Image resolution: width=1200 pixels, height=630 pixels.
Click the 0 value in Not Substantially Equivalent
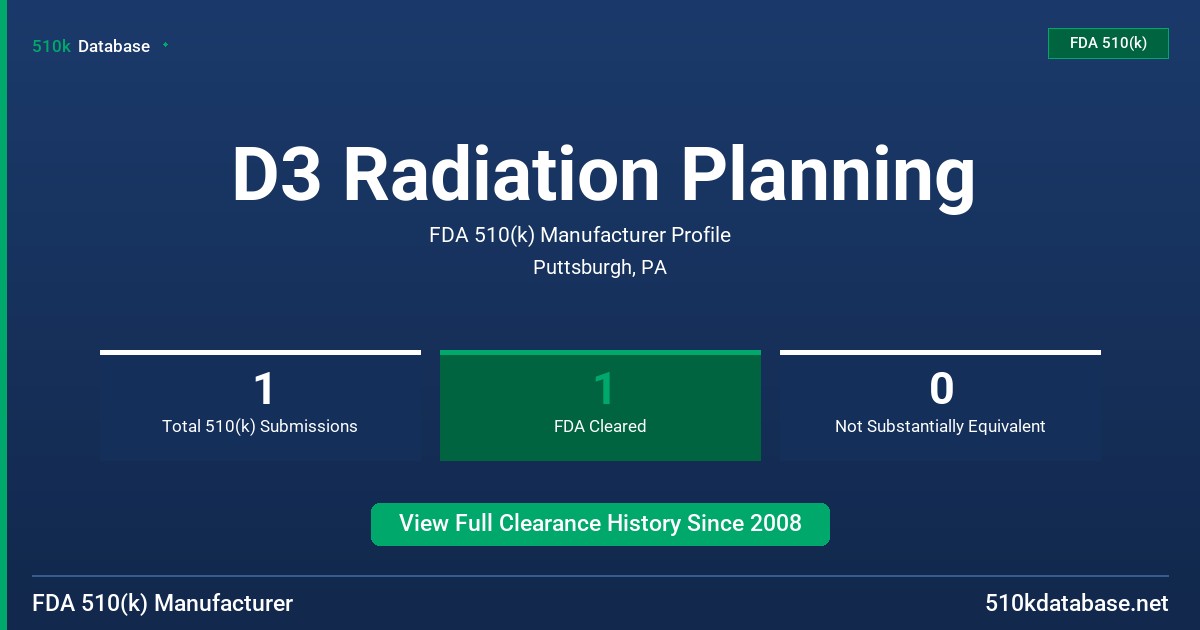point(941,389)
